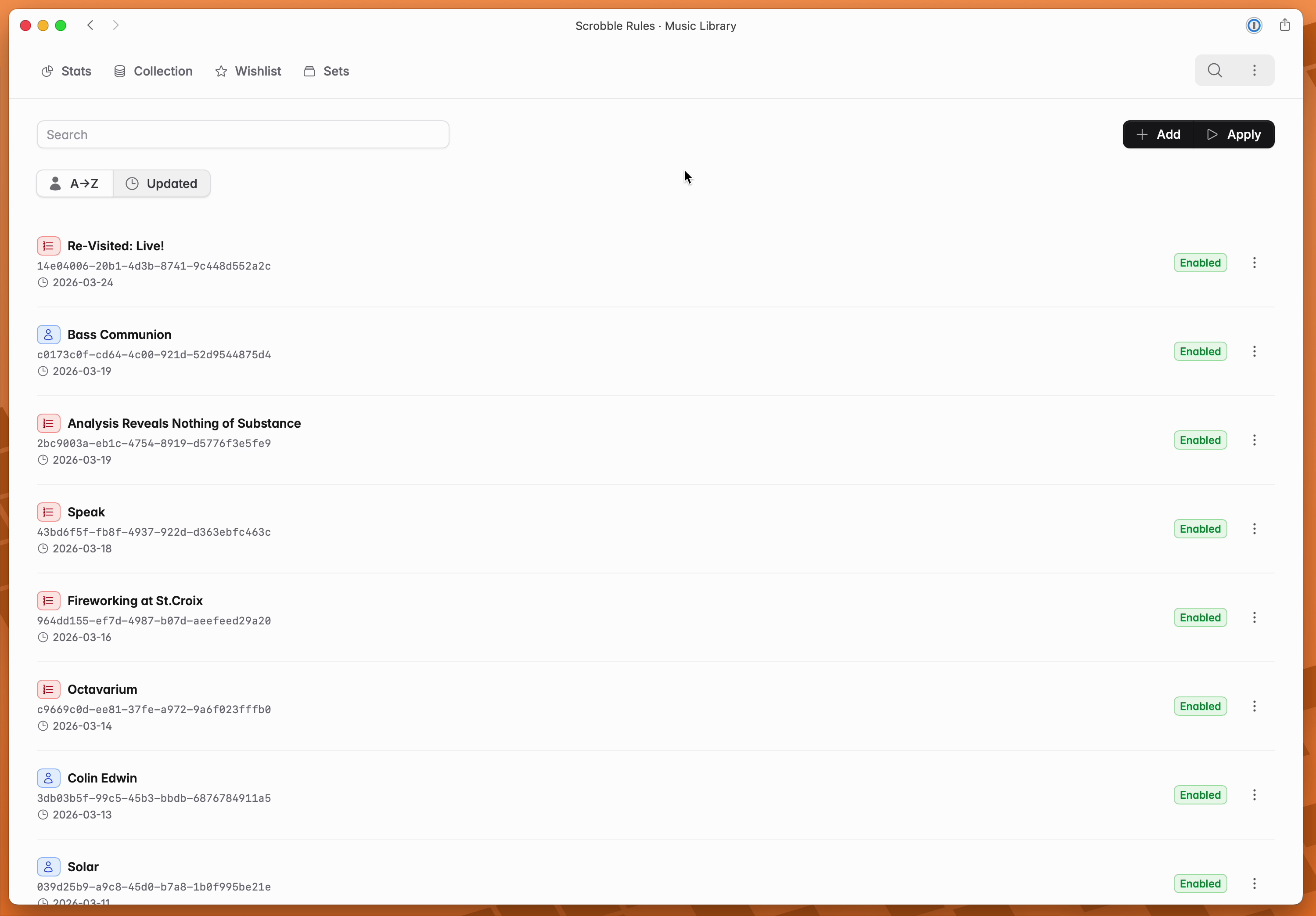Screen dimensions: 1316x916
Task: Toggle Enabled badge for Octavarium
Action: pyautogui.click(x=1200, y=706)
